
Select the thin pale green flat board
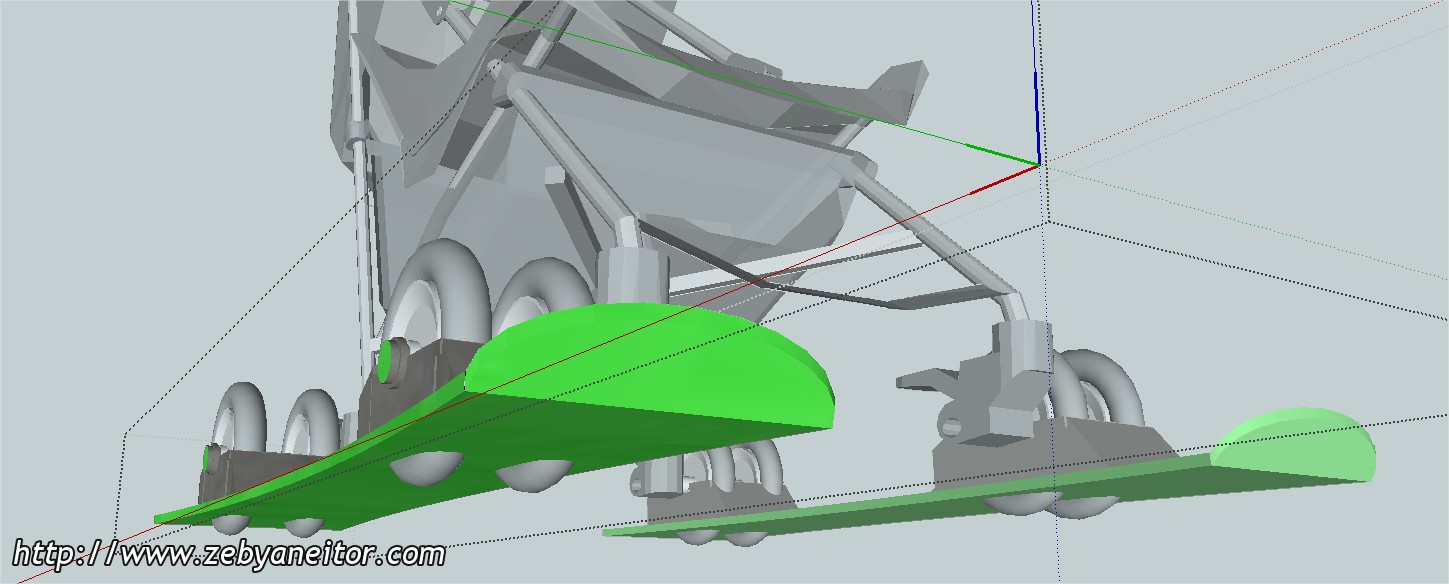900,510
